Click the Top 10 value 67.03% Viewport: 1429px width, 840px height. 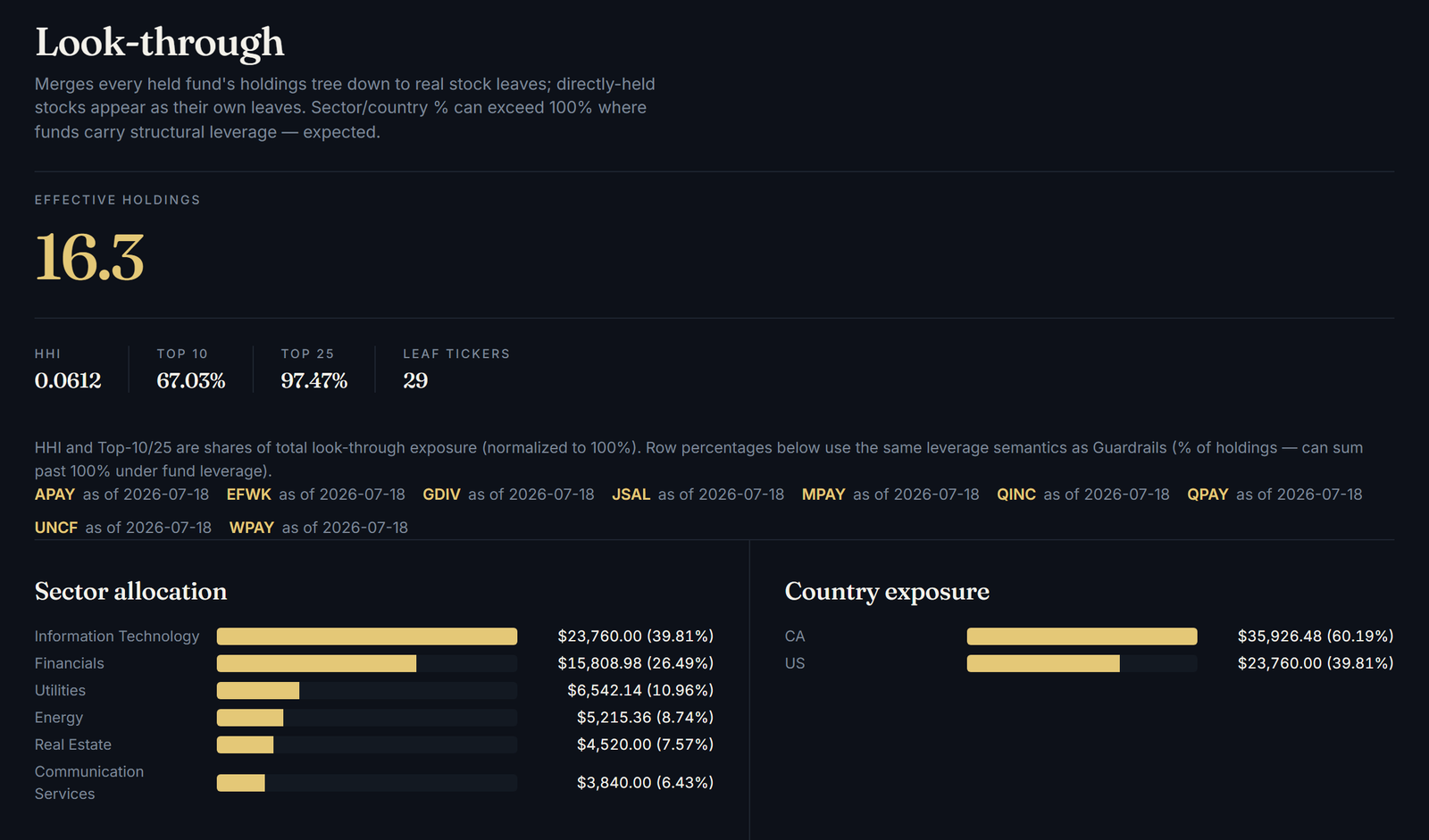[x=191, y=381]
